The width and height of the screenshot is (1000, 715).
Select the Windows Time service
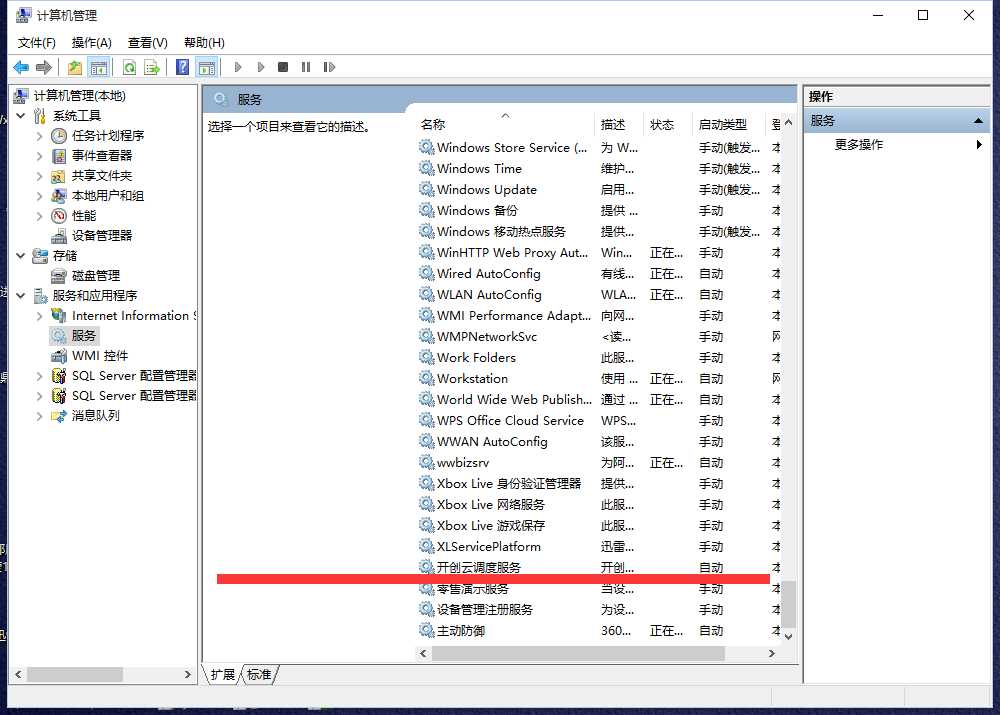[479, 168]
